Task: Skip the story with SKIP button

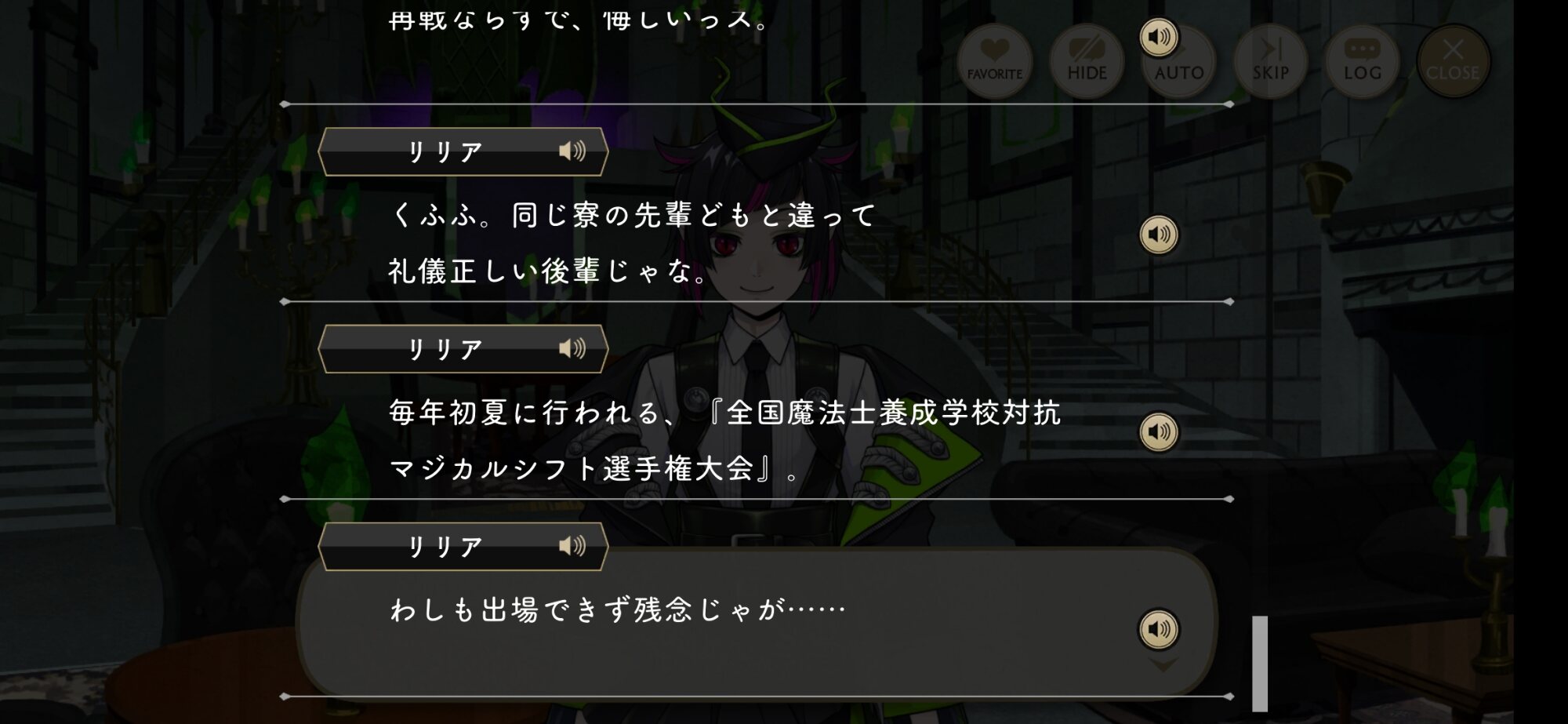Action: [1270, 61]
